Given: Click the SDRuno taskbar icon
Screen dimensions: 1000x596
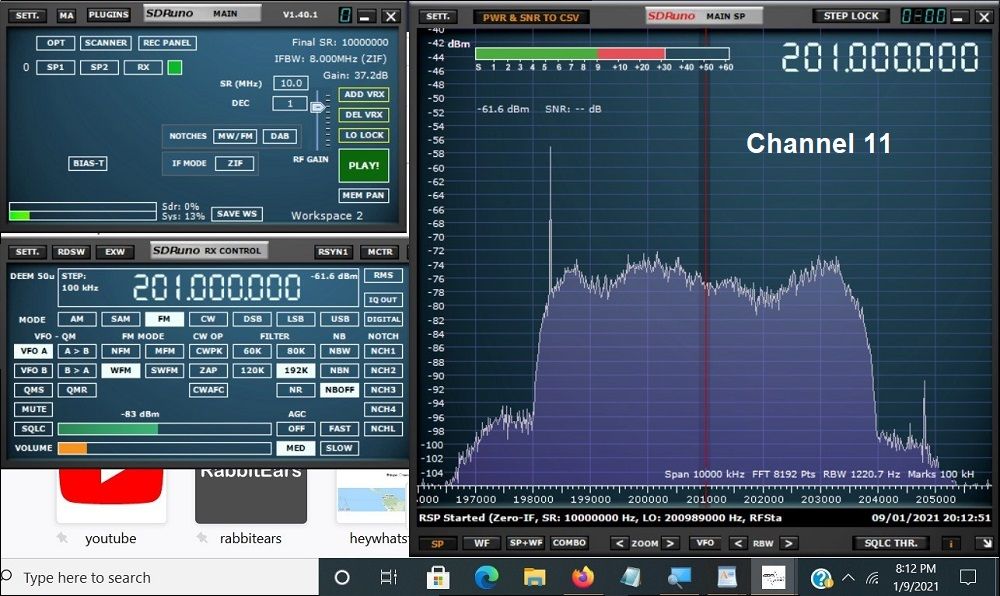Looking at the screenshot, I should pos(774,578).
